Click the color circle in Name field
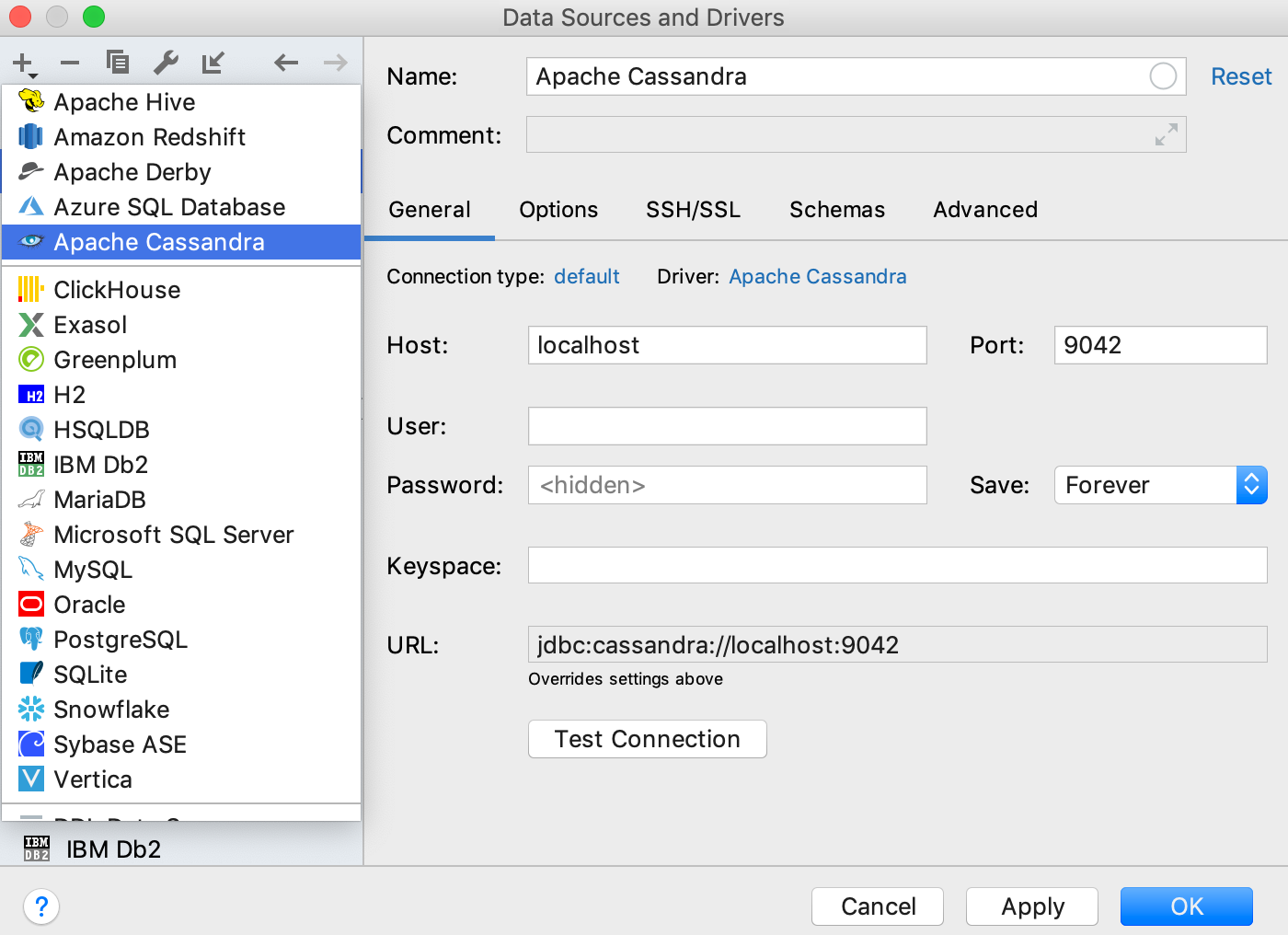 (x=1163, y=76)
